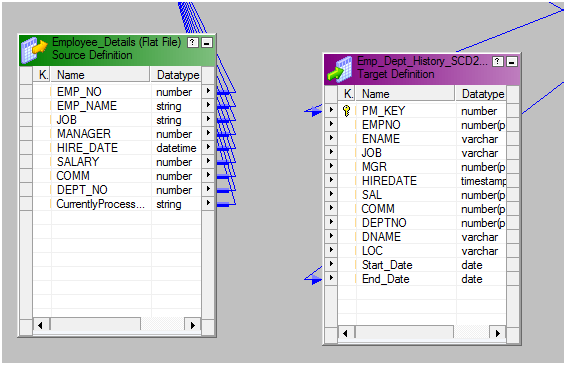Image resolution: width=566 pixels, height=365 pixels.
Task: Click scroll right arrow in target definition box
Action: tap(498, 333)
